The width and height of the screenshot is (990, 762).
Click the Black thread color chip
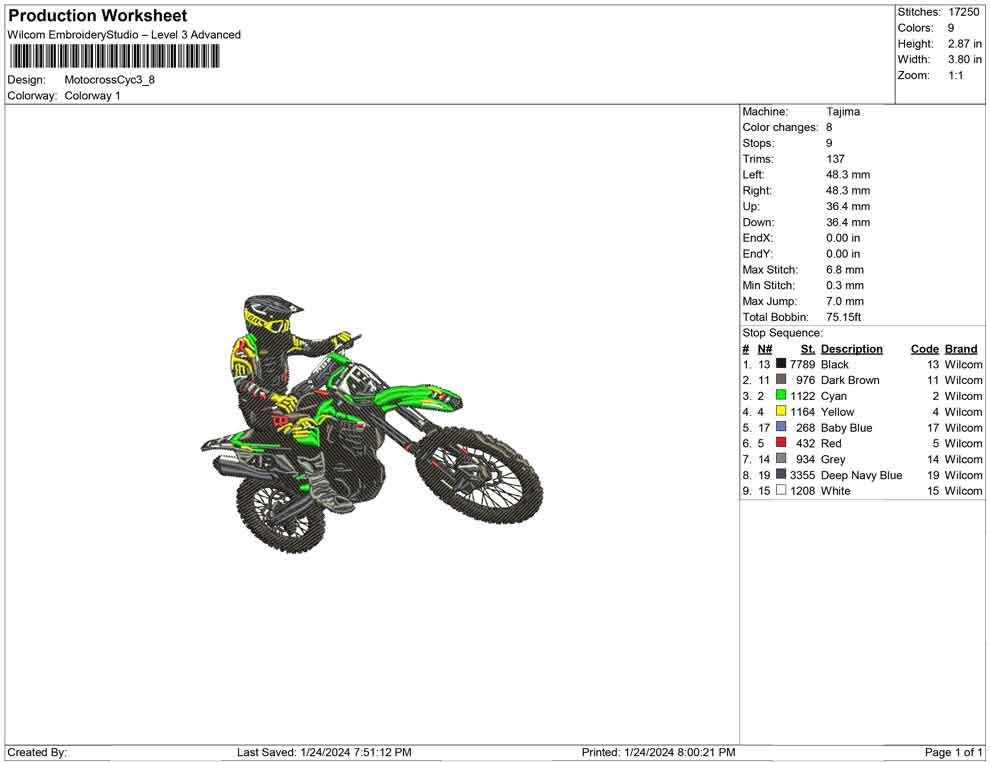[781, 364]
